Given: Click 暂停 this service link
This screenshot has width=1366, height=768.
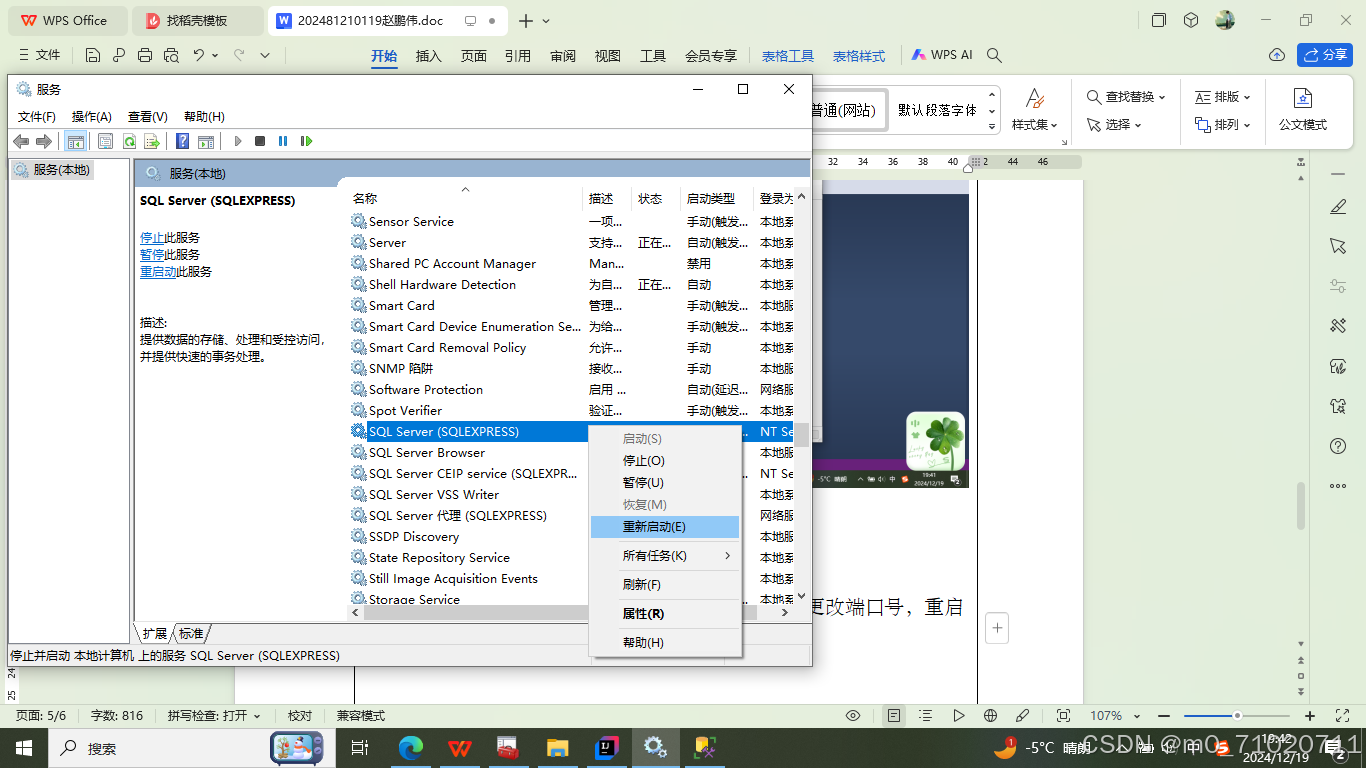Looking at the screenshot, I should point(152,255).
